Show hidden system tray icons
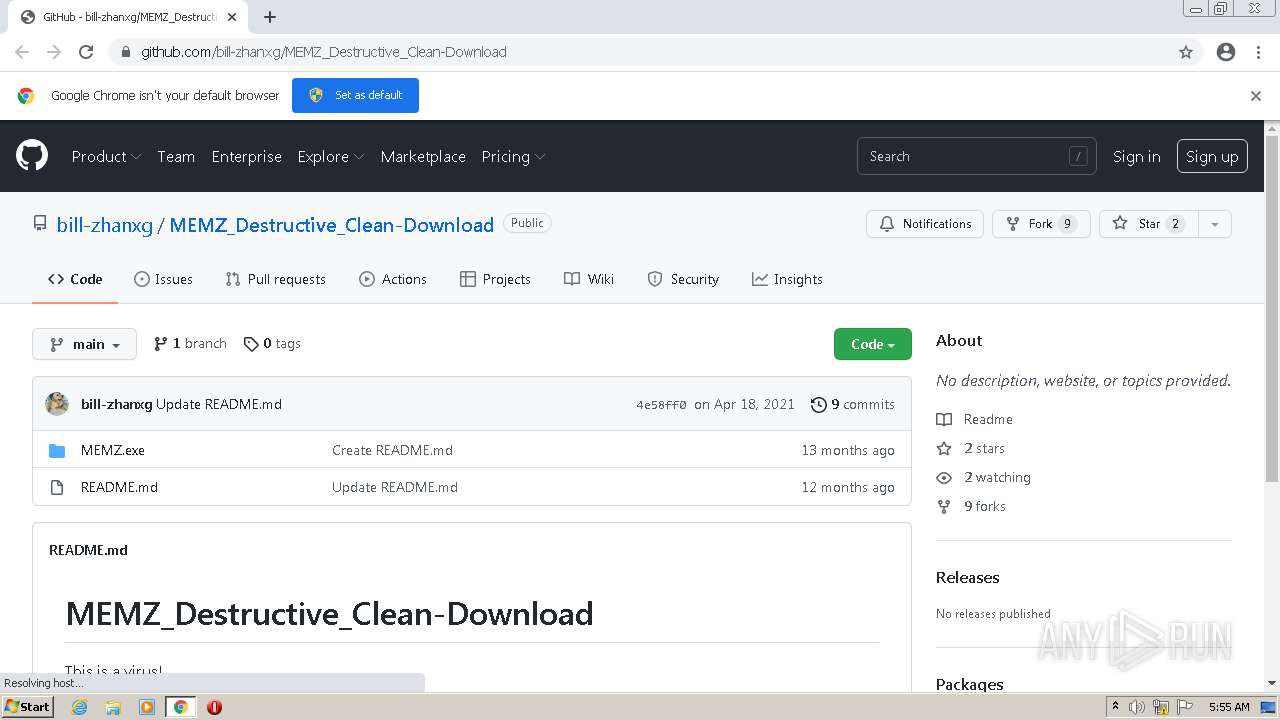This screenshot has width=1280, height=720. point(1115,707)
